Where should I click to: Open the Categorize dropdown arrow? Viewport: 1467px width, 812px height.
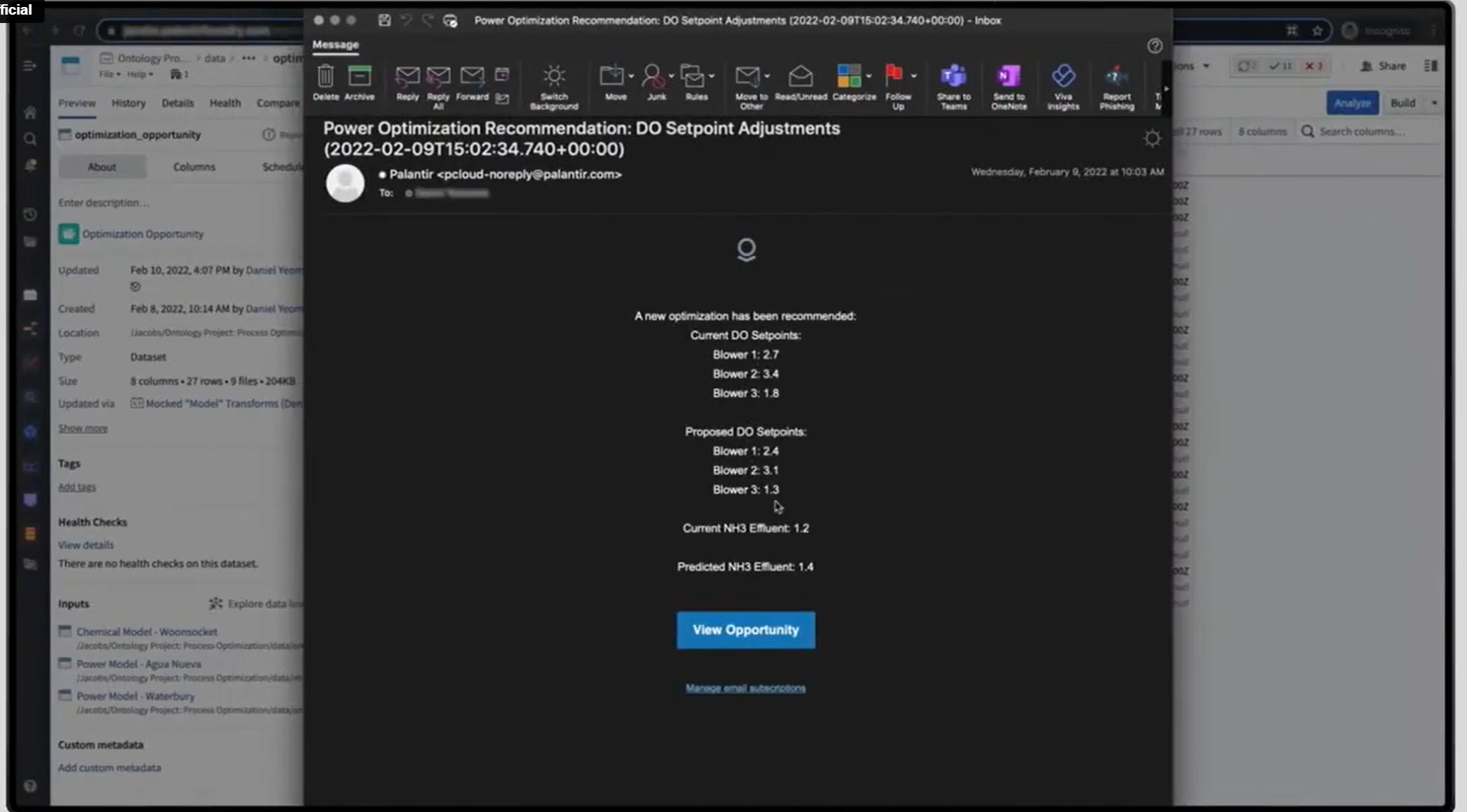click(x=869, y=76)
